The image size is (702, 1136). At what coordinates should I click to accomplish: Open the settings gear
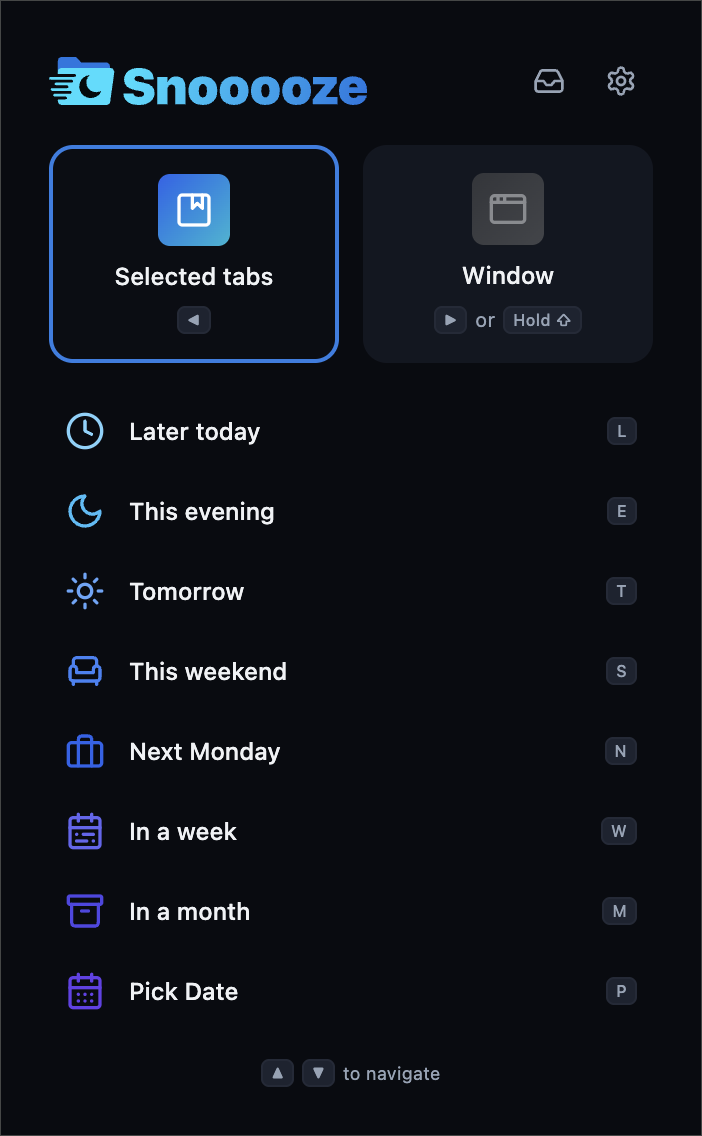click(620, 81)
